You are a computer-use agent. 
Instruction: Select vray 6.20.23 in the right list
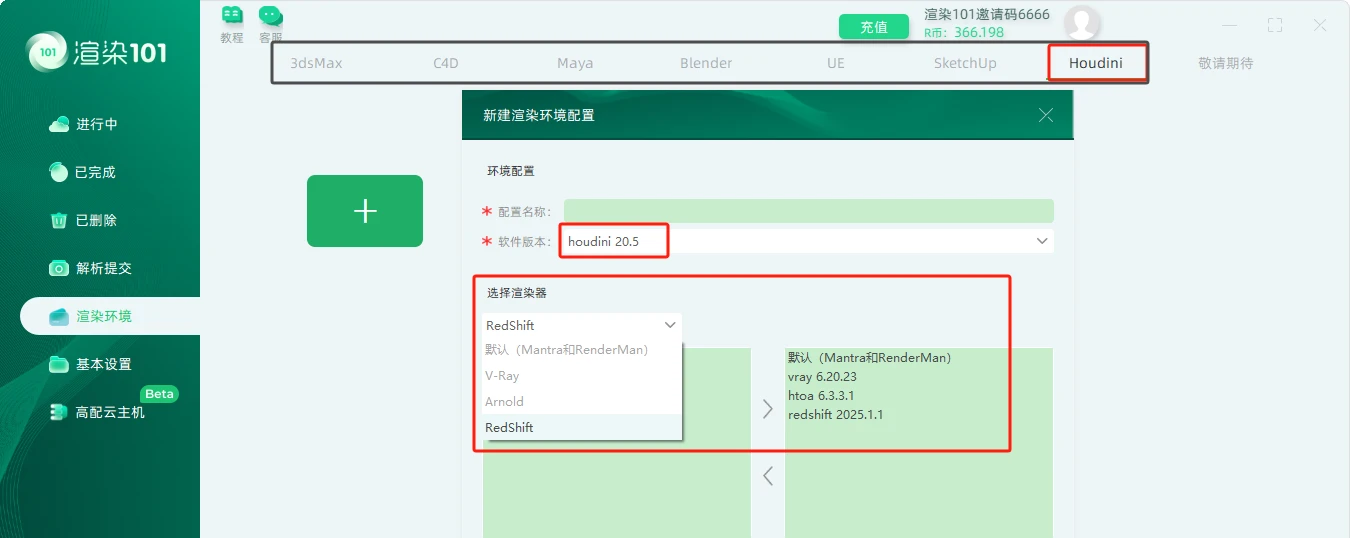[x=822, y=377]
